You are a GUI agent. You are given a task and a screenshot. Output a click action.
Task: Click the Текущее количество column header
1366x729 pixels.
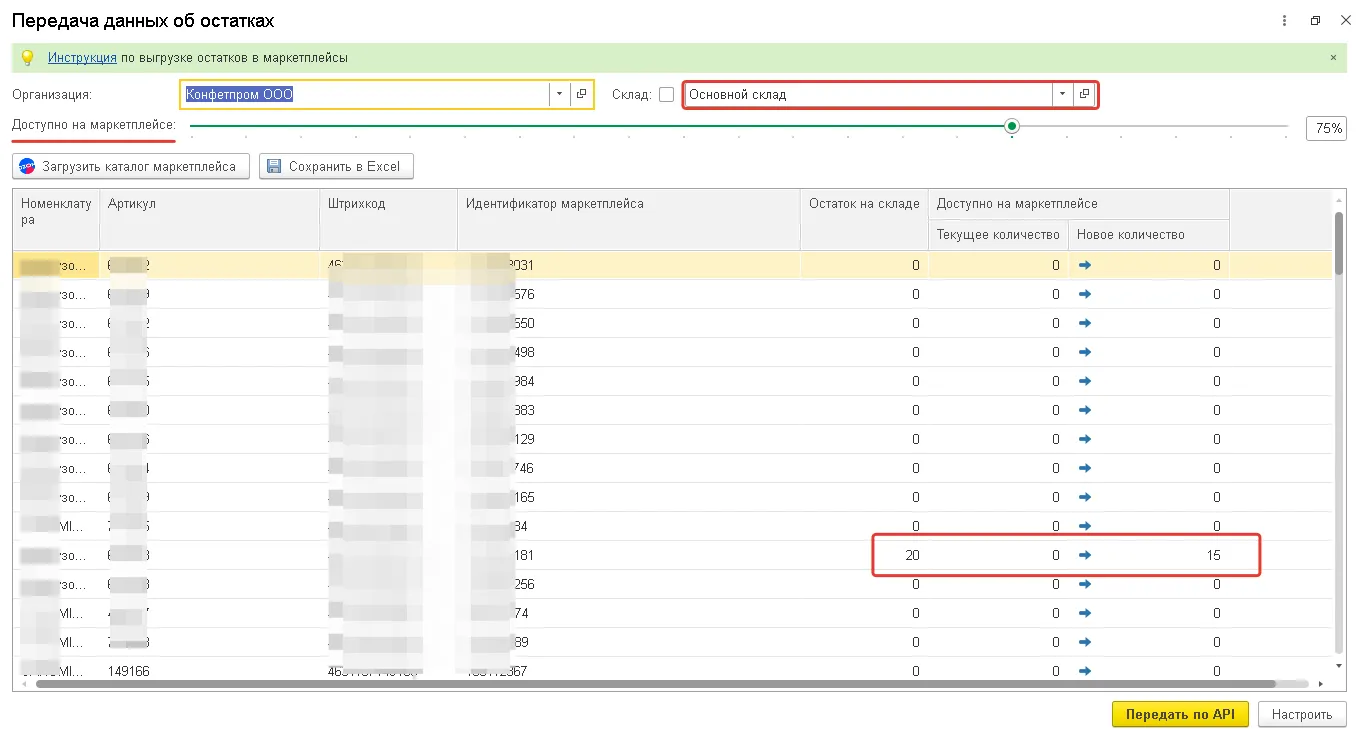click(998, 235)
